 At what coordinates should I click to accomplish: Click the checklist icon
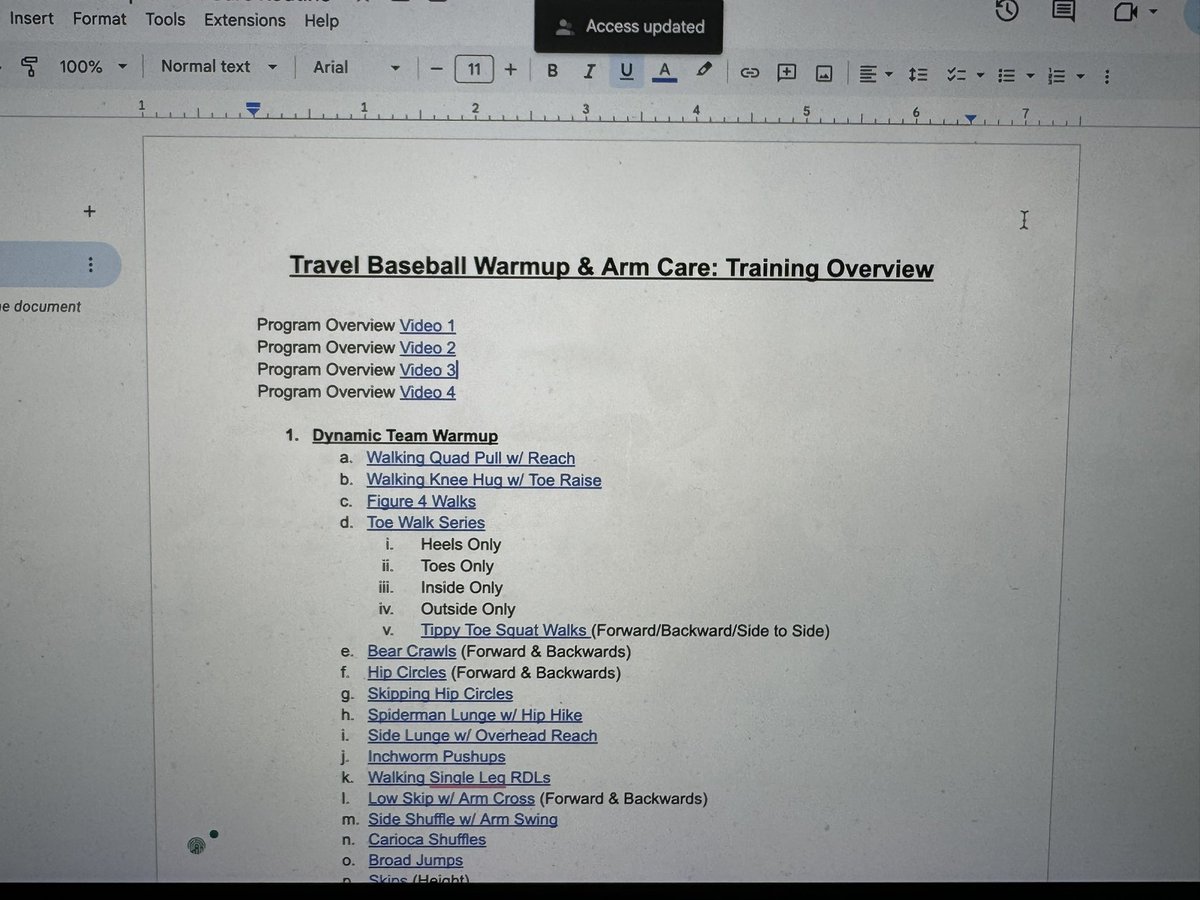(956, 75)
